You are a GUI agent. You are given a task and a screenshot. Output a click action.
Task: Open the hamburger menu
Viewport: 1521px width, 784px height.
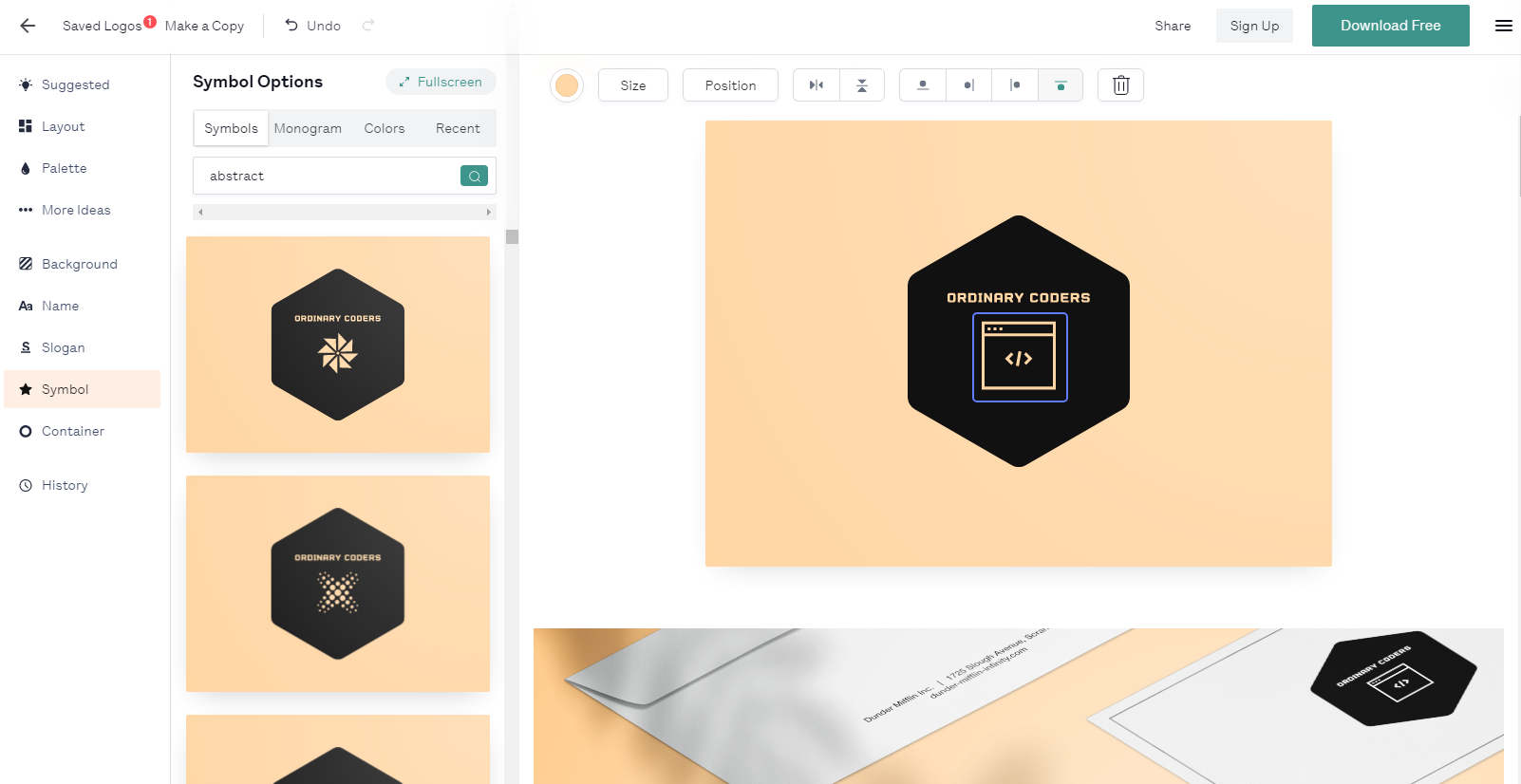click(1503, 26)
